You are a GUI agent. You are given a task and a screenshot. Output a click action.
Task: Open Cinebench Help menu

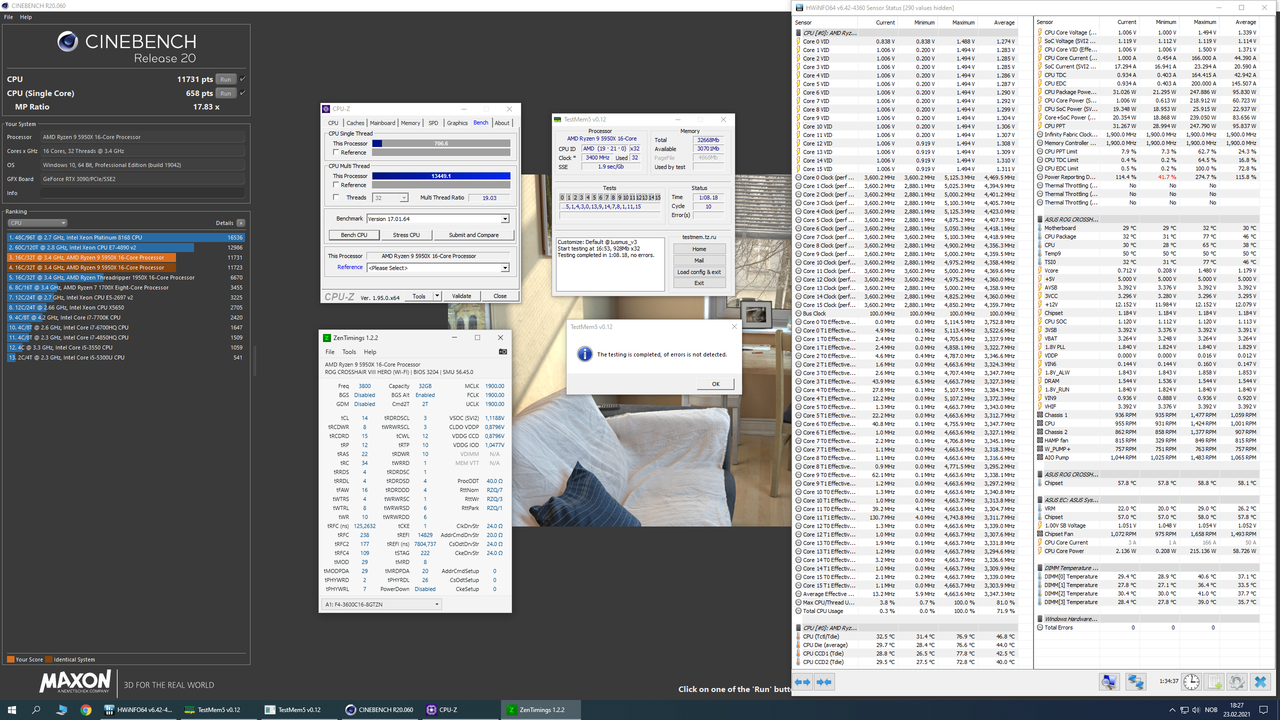point(26,17)
